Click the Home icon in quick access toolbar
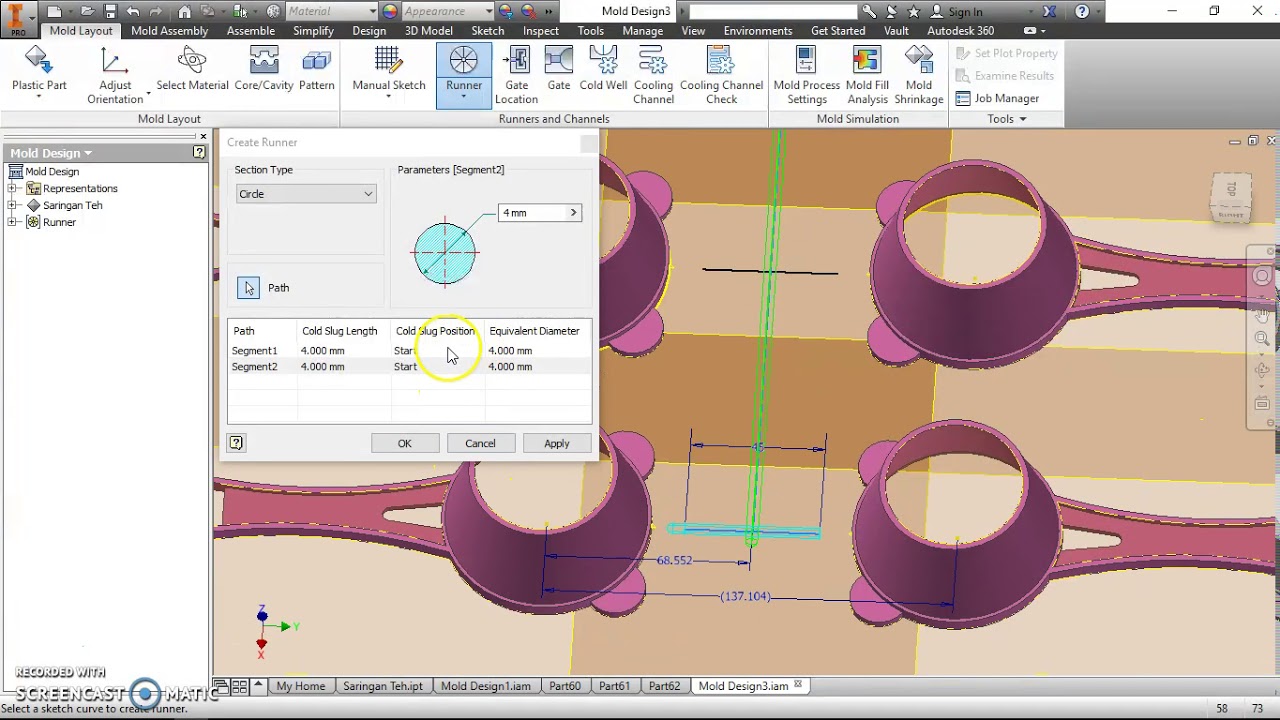Screen dimensions: 1280x720 pyautogui.click(x=184, y=11)
